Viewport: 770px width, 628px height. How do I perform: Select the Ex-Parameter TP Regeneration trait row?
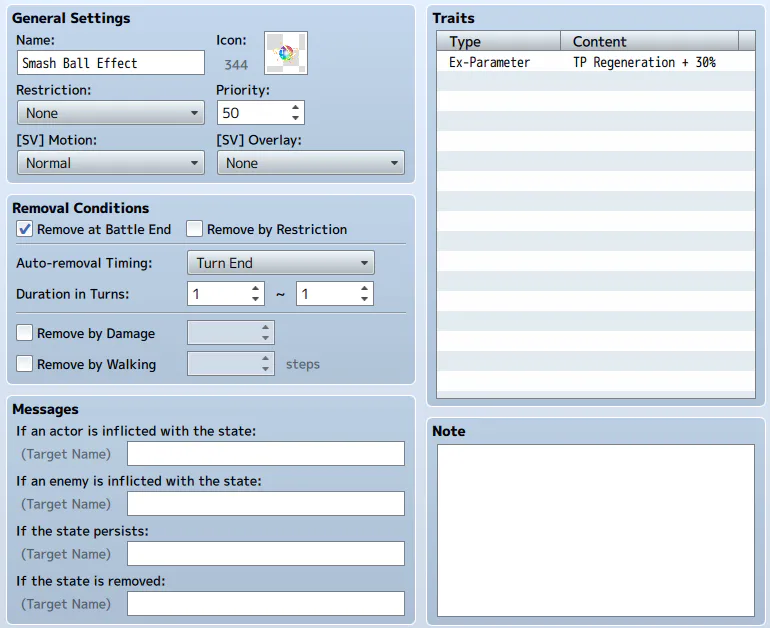pyautogui.click(x=596, y=62)
